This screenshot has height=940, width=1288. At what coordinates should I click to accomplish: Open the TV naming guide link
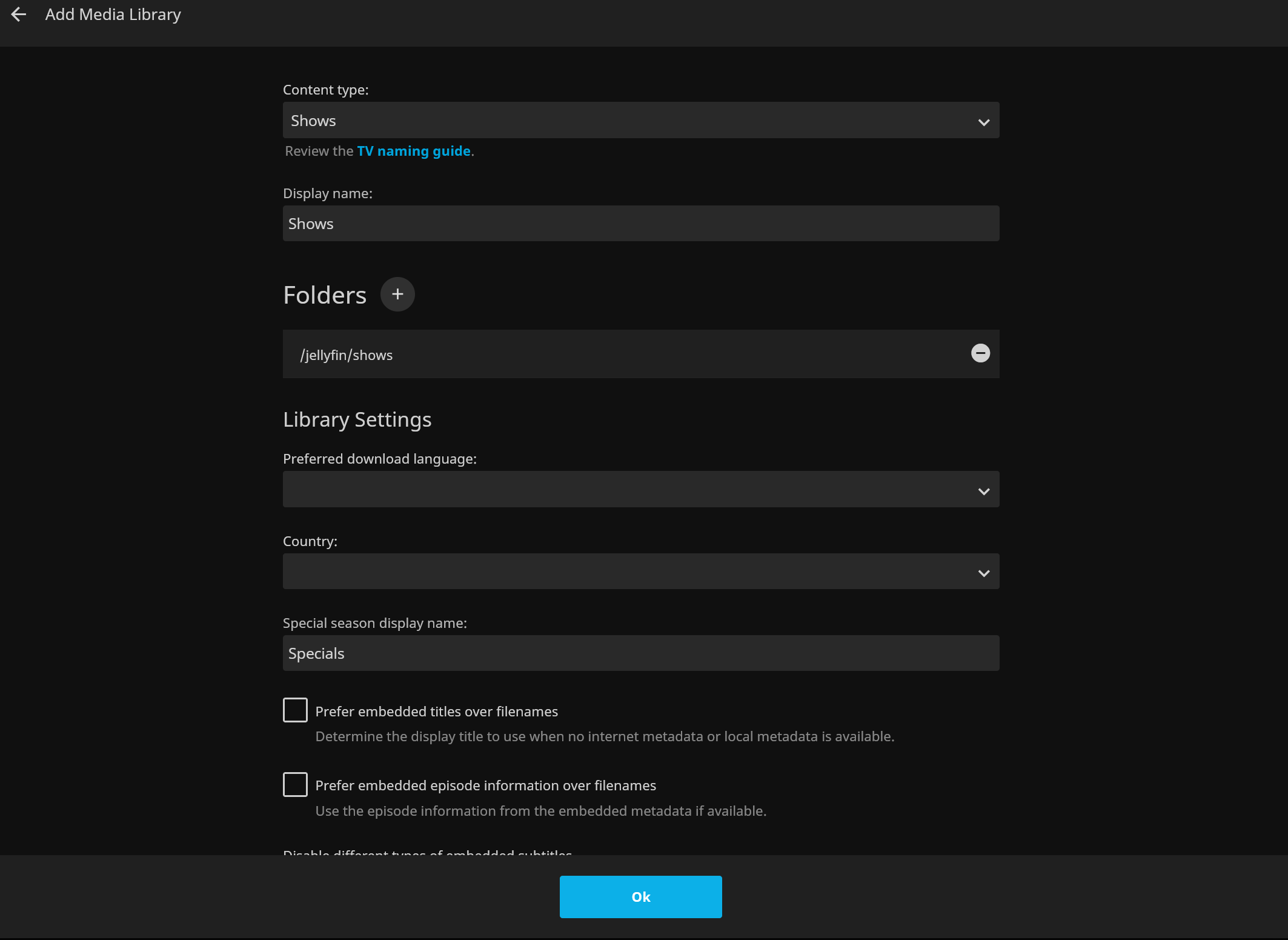pos(413,152)
